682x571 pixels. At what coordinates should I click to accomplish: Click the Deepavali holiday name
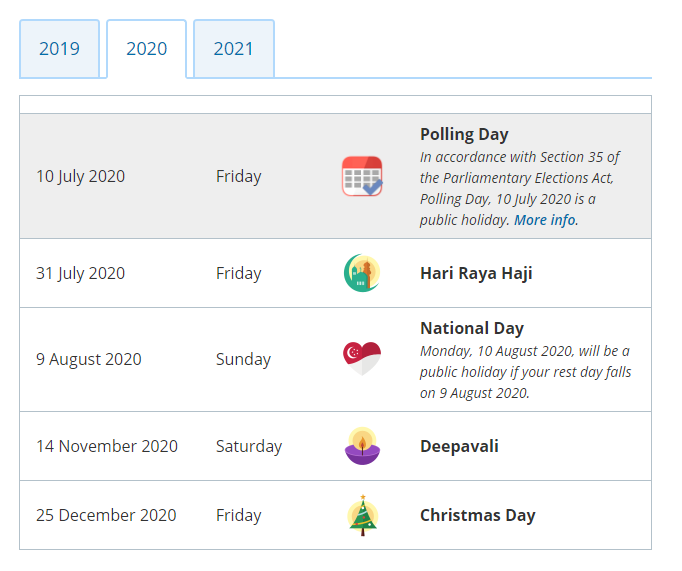[x=459, y=446]
